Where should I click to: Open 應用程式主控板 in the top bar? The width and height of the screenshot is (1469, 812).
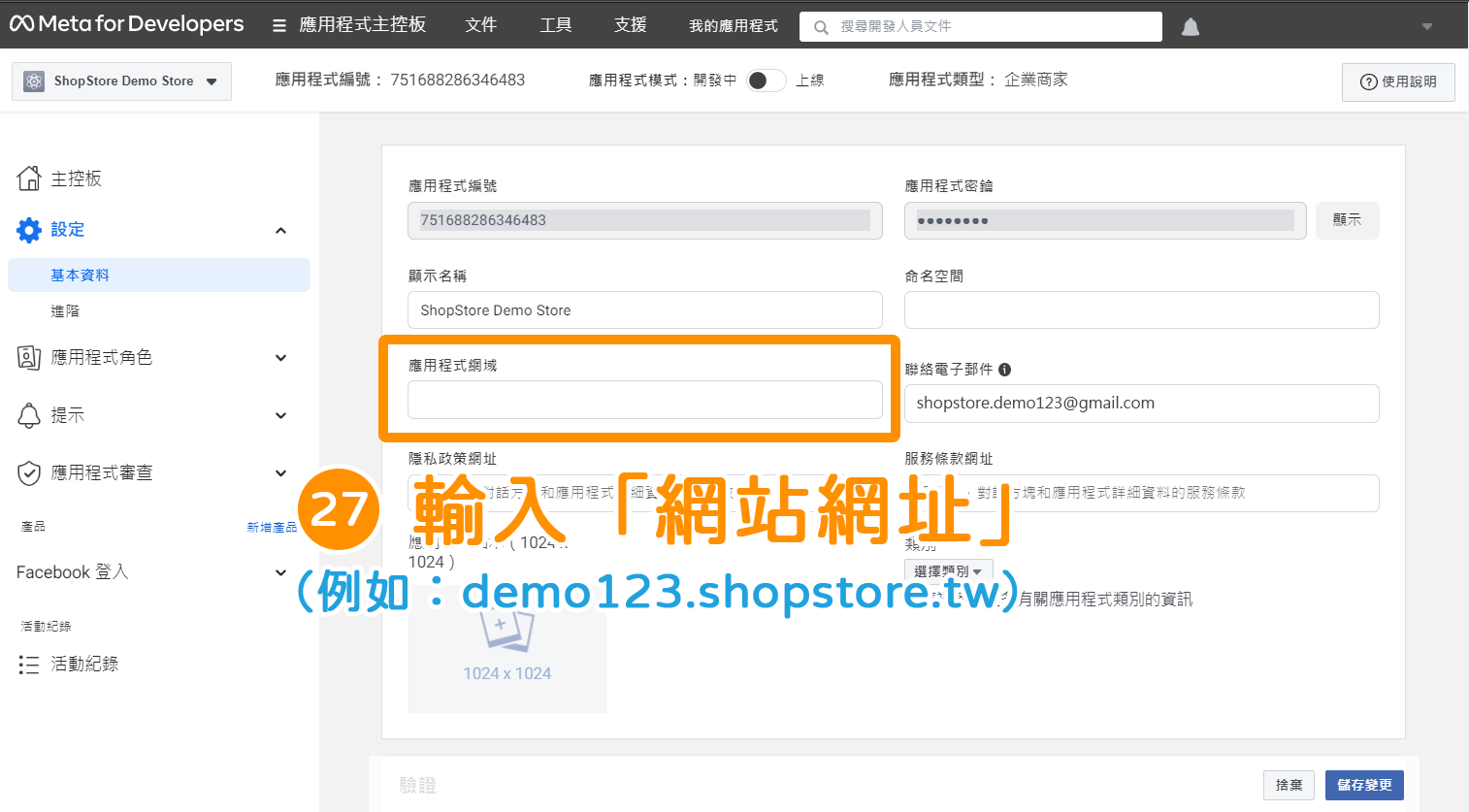[x=363, y=25]
